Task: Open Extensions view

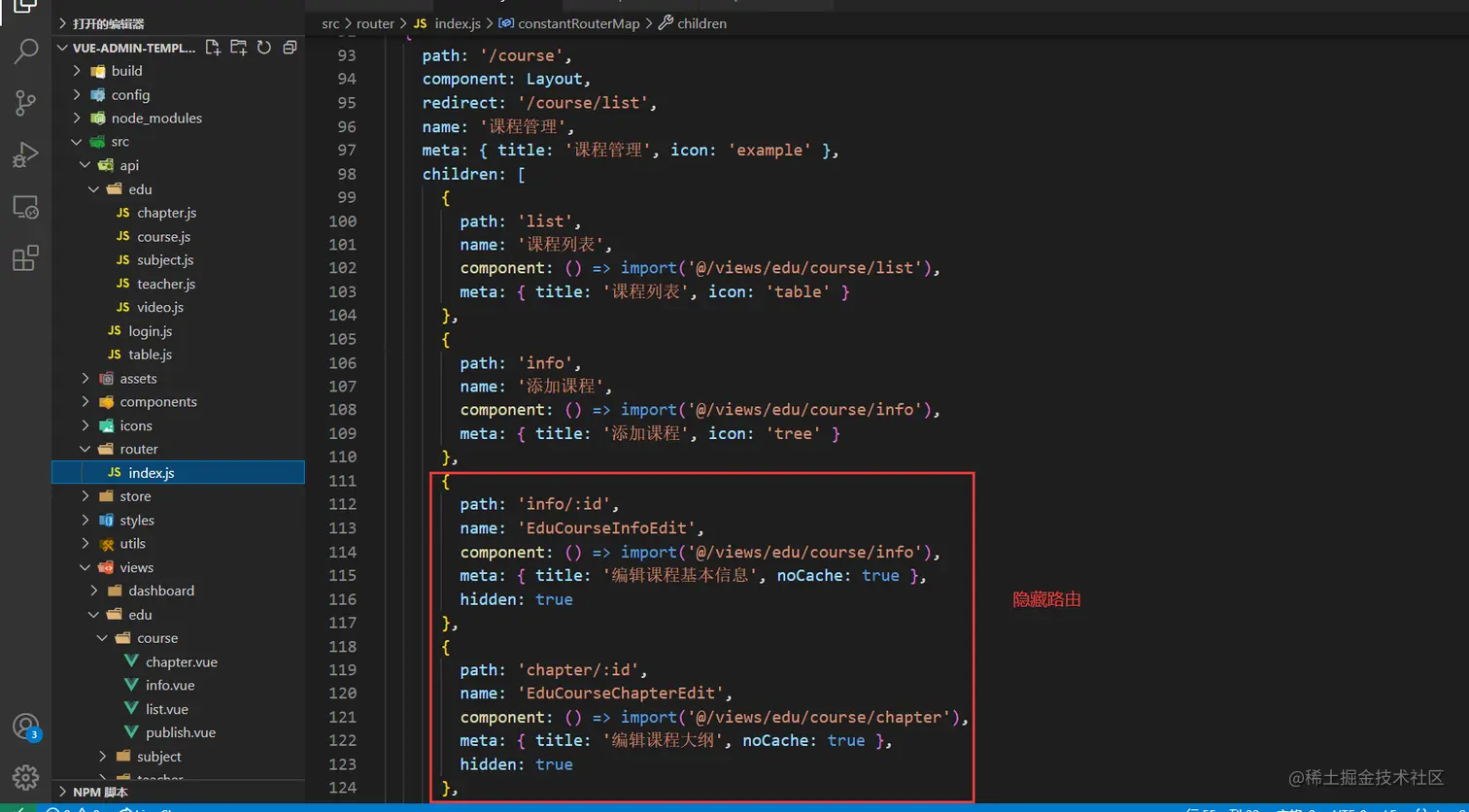Action: point(25,258)
